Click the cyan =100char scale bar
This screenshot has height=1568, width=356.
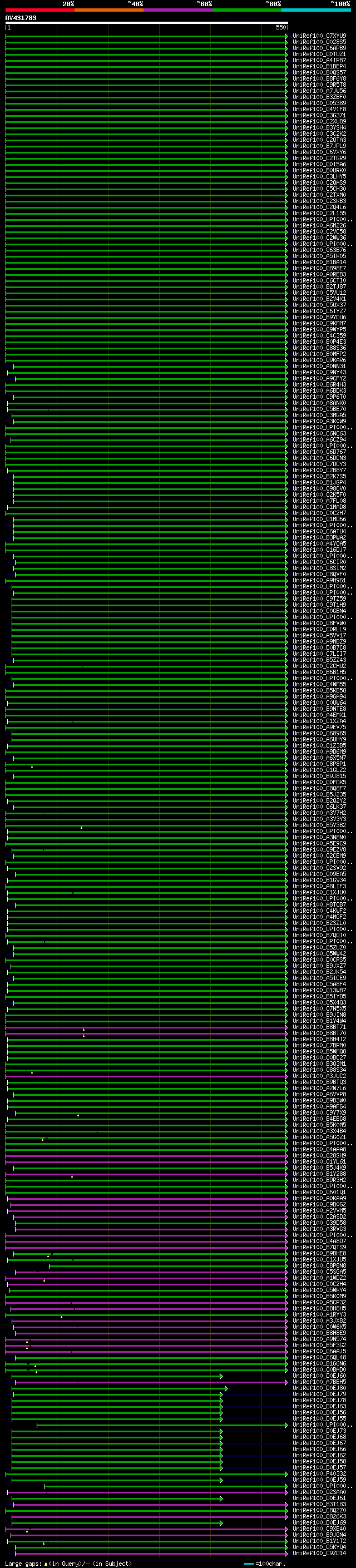click(x=248, y=1564)
